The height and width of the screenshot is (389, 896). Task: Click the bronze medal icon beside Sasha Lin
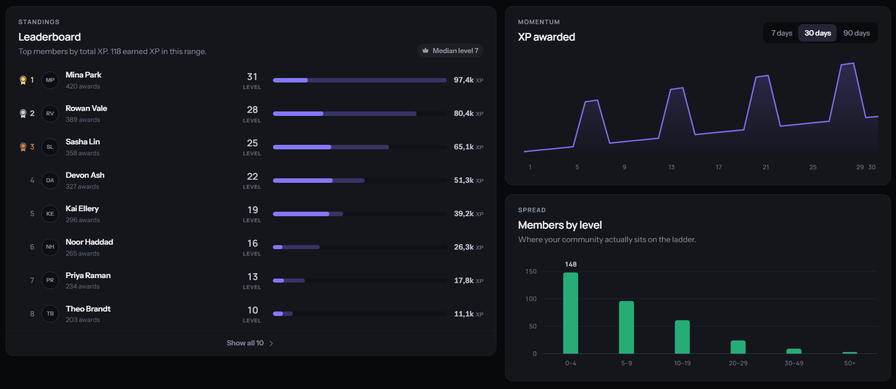tap(23, 147)
